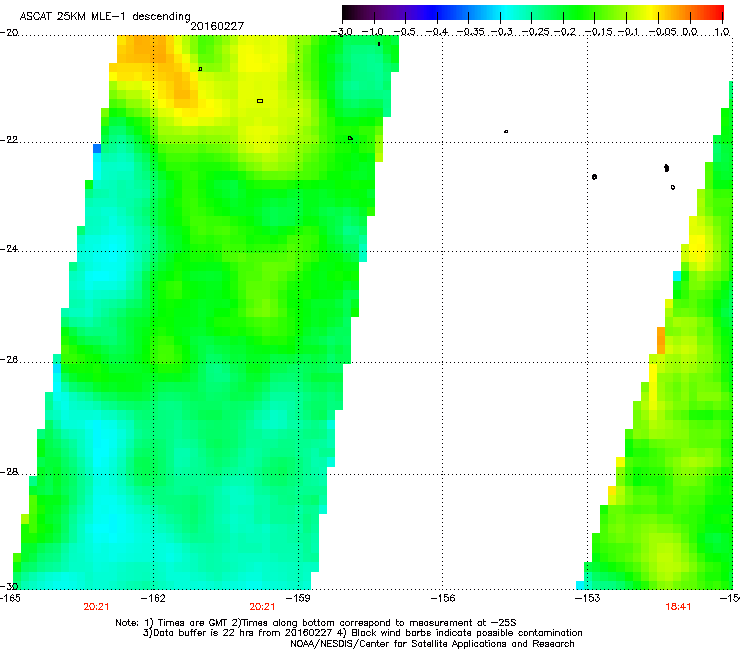Screen dimensions: 740x650
Task: Click the -22 latitude axis label
Action: click(9, 140)
